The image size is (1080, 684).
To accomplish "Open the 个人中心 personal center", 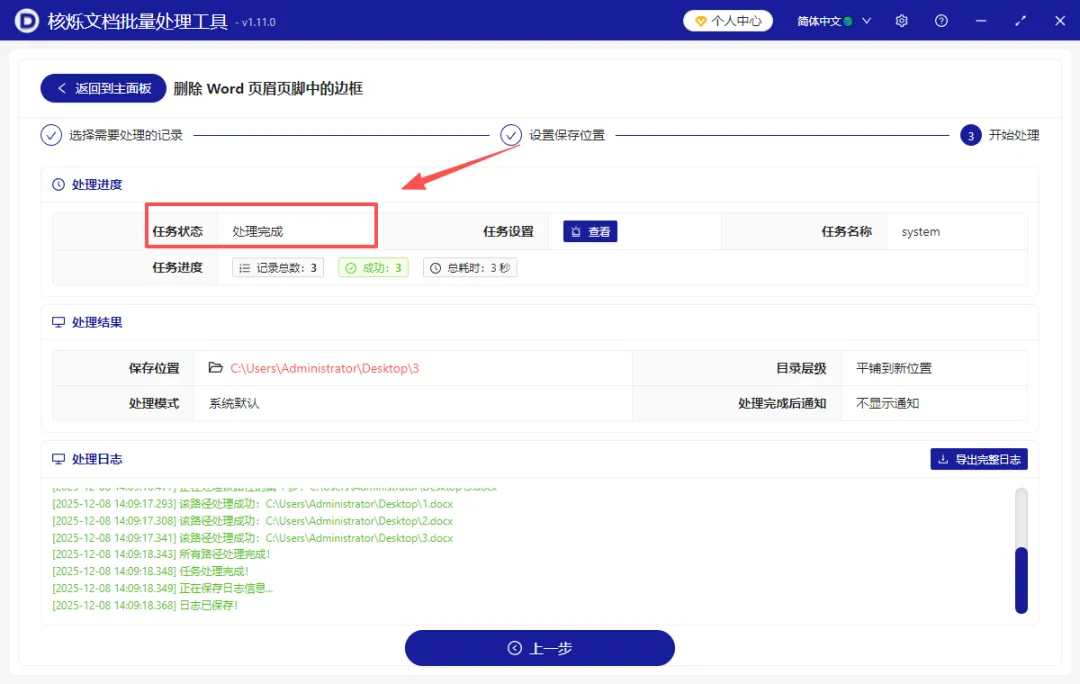I will pos(728,21).
